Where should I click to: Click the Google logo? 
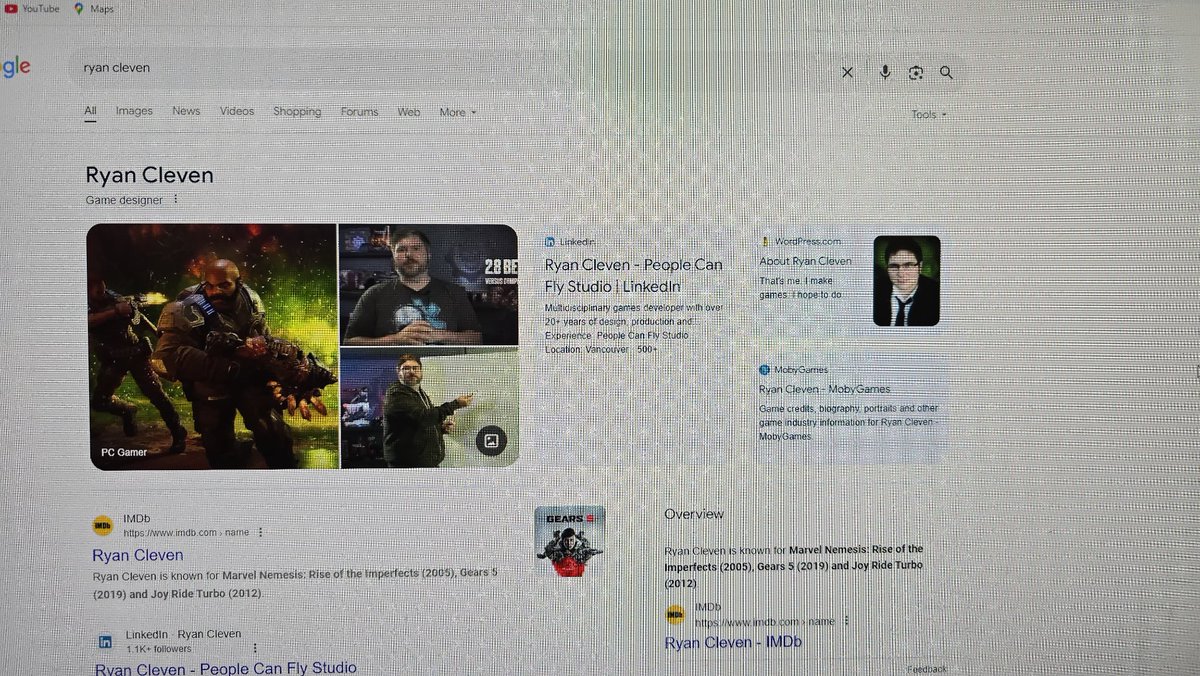tap(15, 67)
